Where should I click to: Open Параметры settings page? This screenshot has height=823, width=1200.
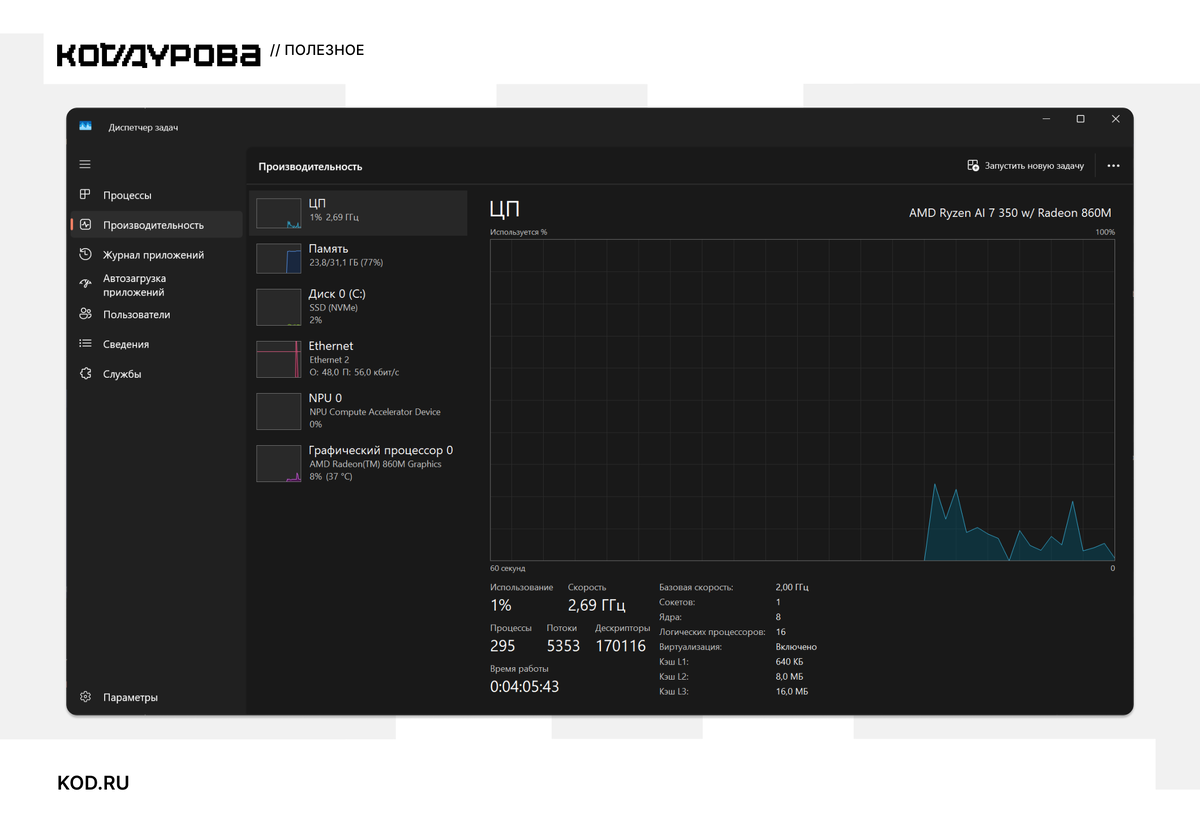[x=157, y=697]
